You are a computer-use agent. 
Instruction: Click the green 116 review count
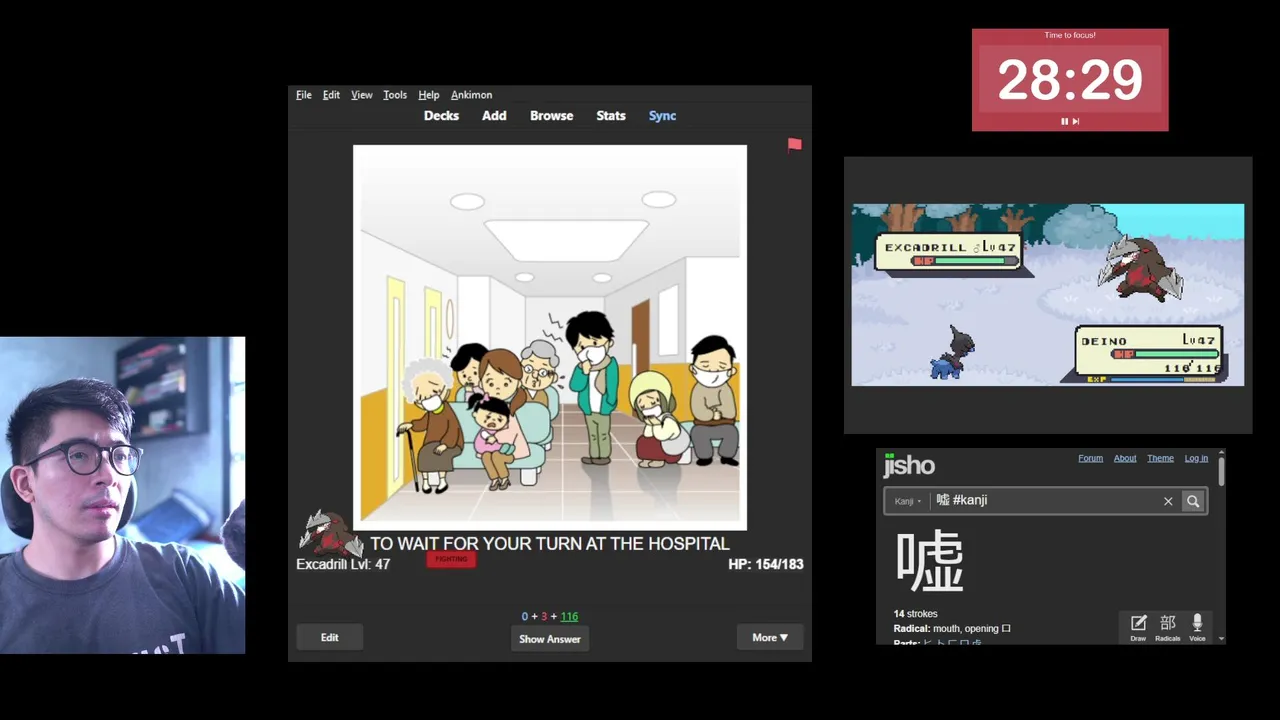(x=569, y=617)
